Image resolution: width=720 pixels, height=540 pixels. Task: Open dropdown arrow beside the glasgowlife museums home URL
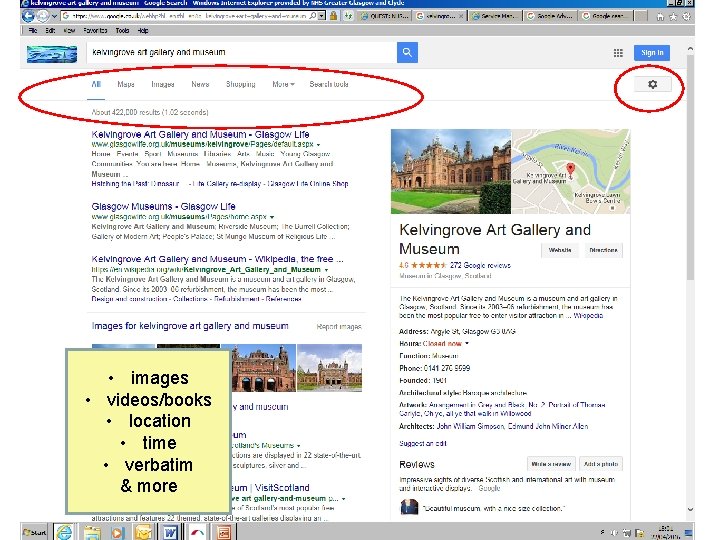click(272, 217)
